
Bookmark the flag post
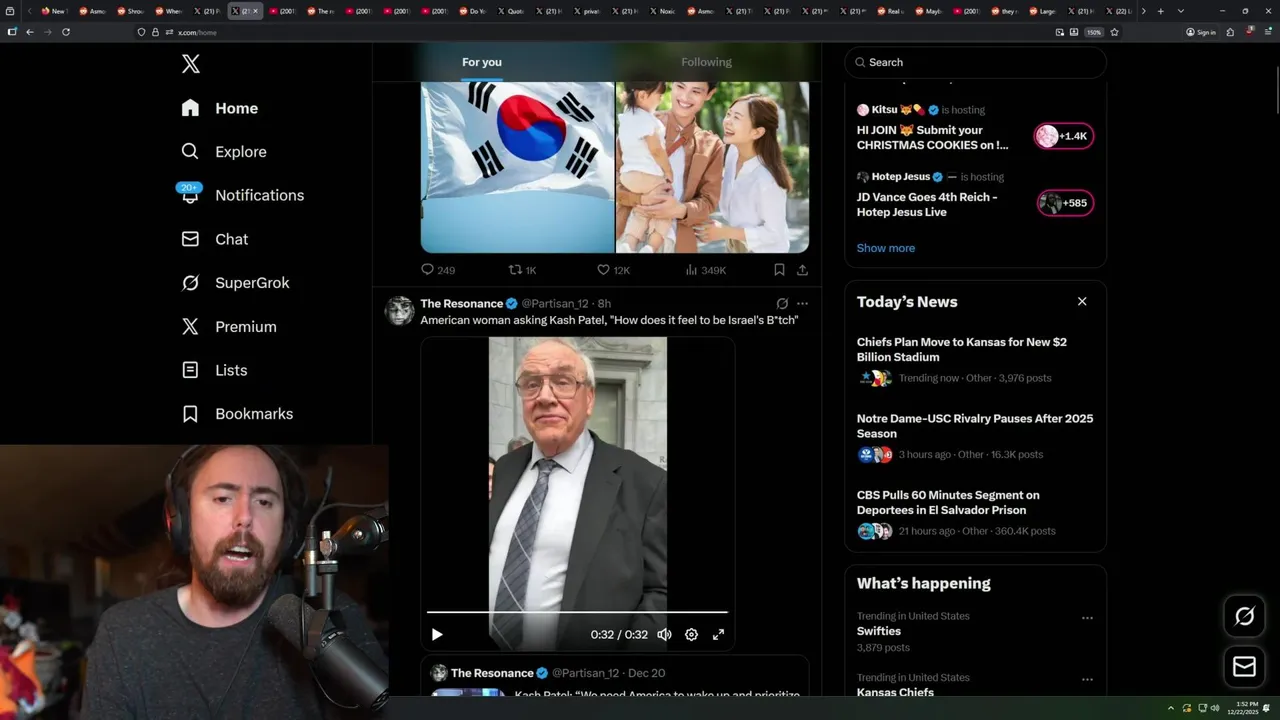[779, 270]
